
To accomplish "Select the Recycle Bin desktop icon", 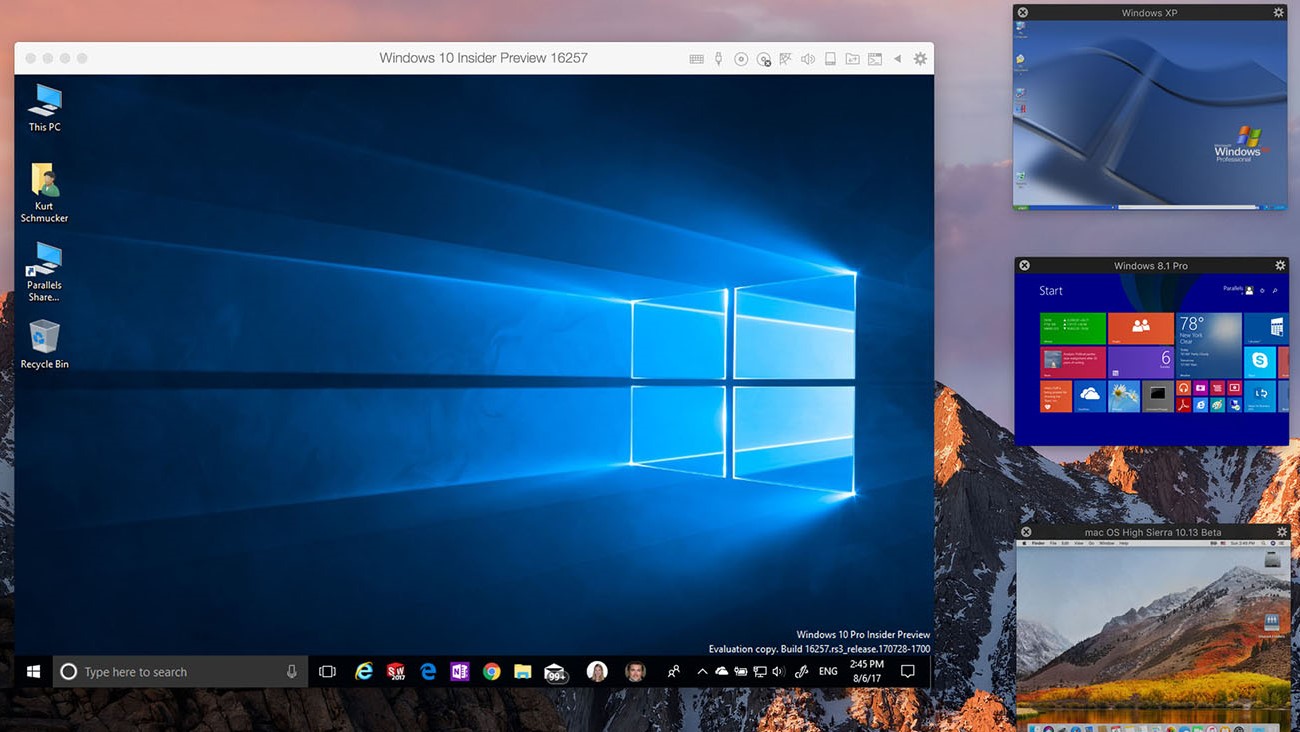I will click(x=44, y=344).
